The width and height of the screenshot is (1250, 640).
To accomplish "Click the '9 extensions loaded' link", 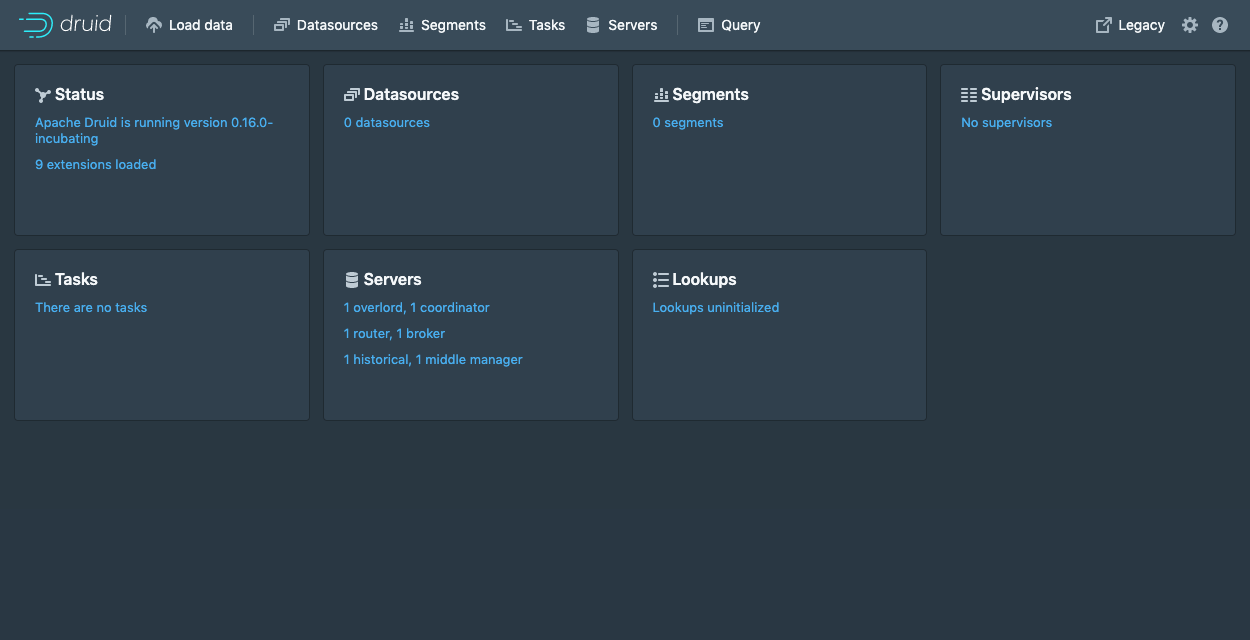I will click(x=96, y=164).
